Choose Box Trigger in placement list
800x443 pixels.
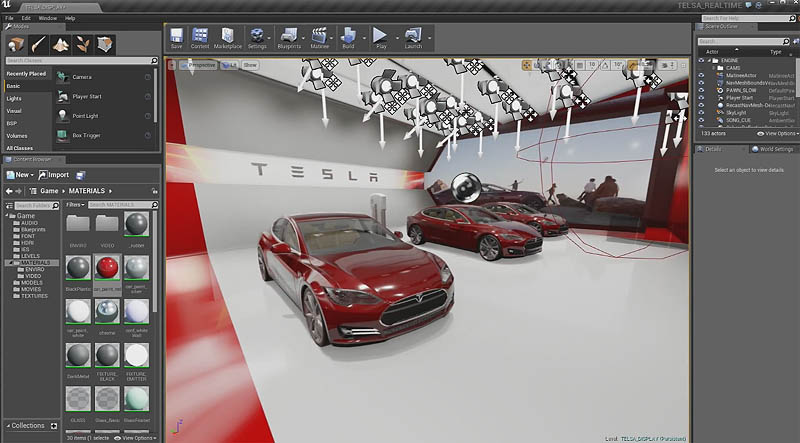[x=104, y=135]
